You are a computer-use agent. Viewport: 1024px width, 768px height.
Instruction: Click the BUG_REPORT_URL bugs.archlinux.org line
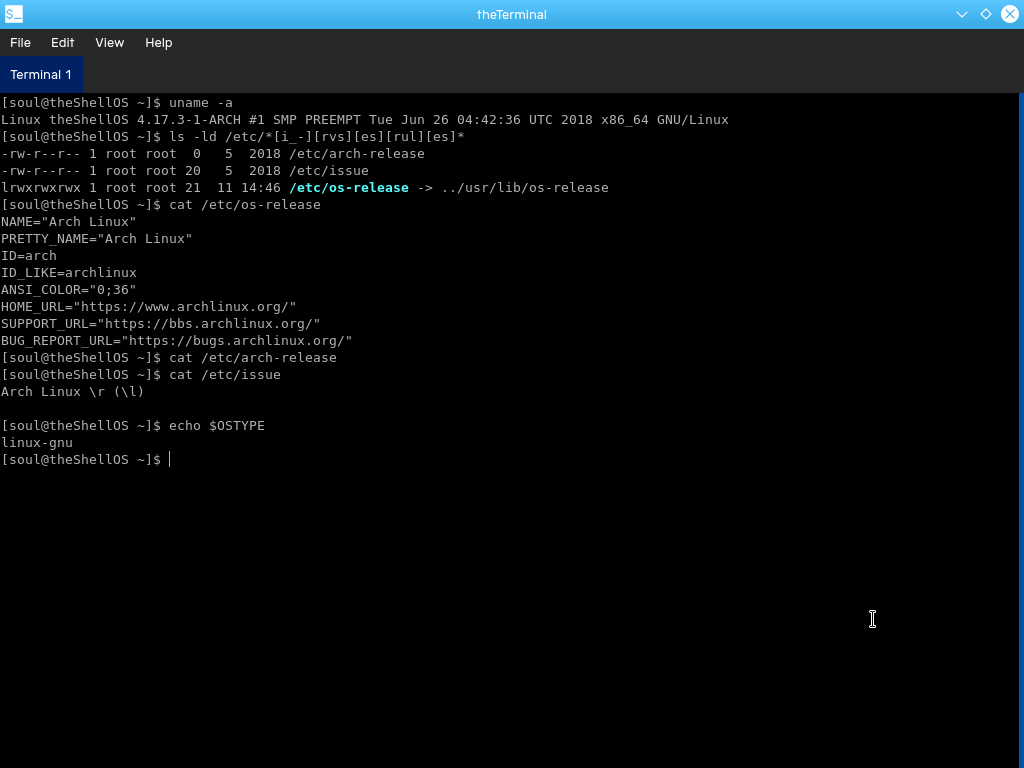pos(176,340)
